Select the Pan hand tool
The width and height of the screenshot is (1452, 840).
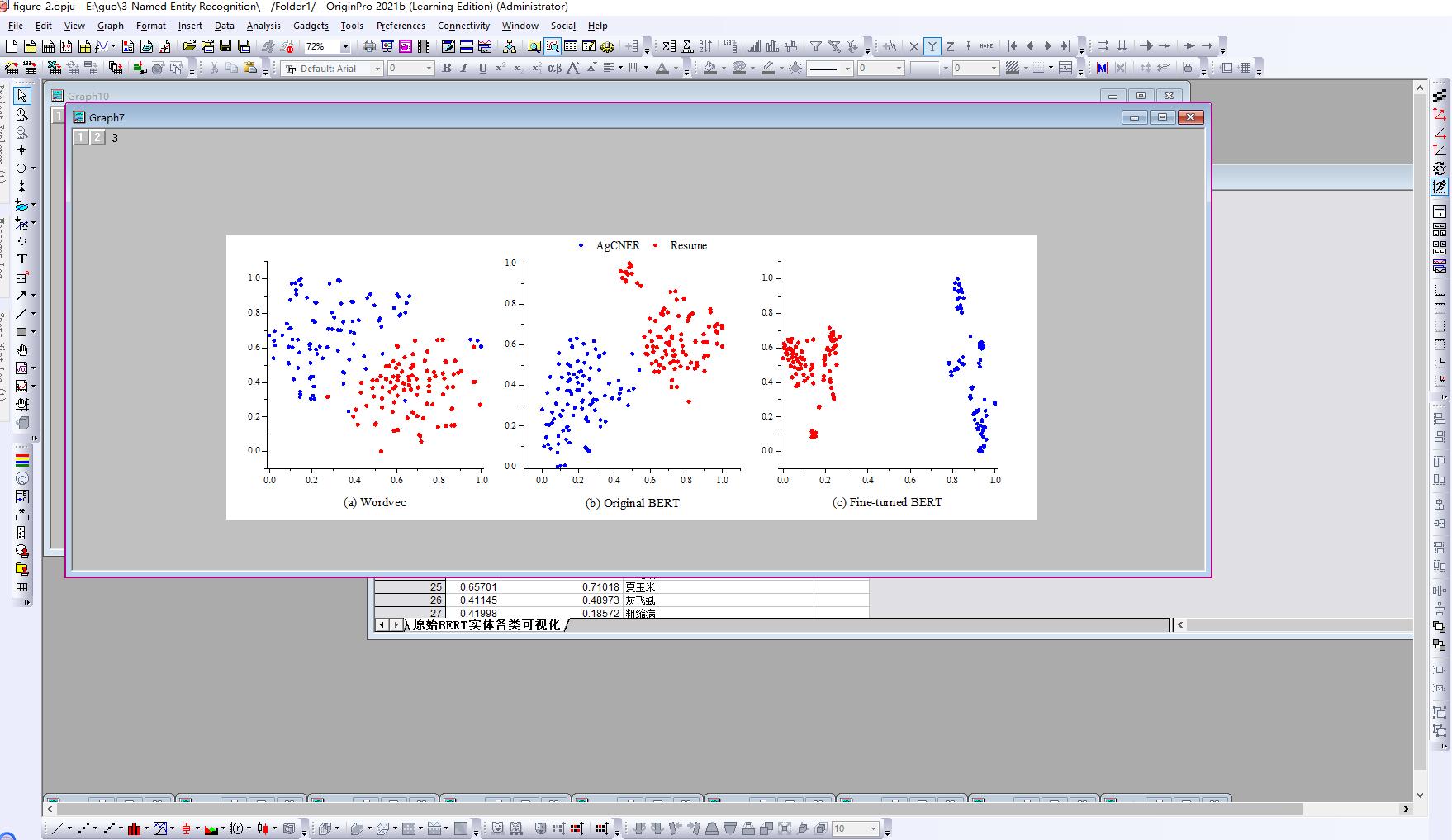point(22,350)
